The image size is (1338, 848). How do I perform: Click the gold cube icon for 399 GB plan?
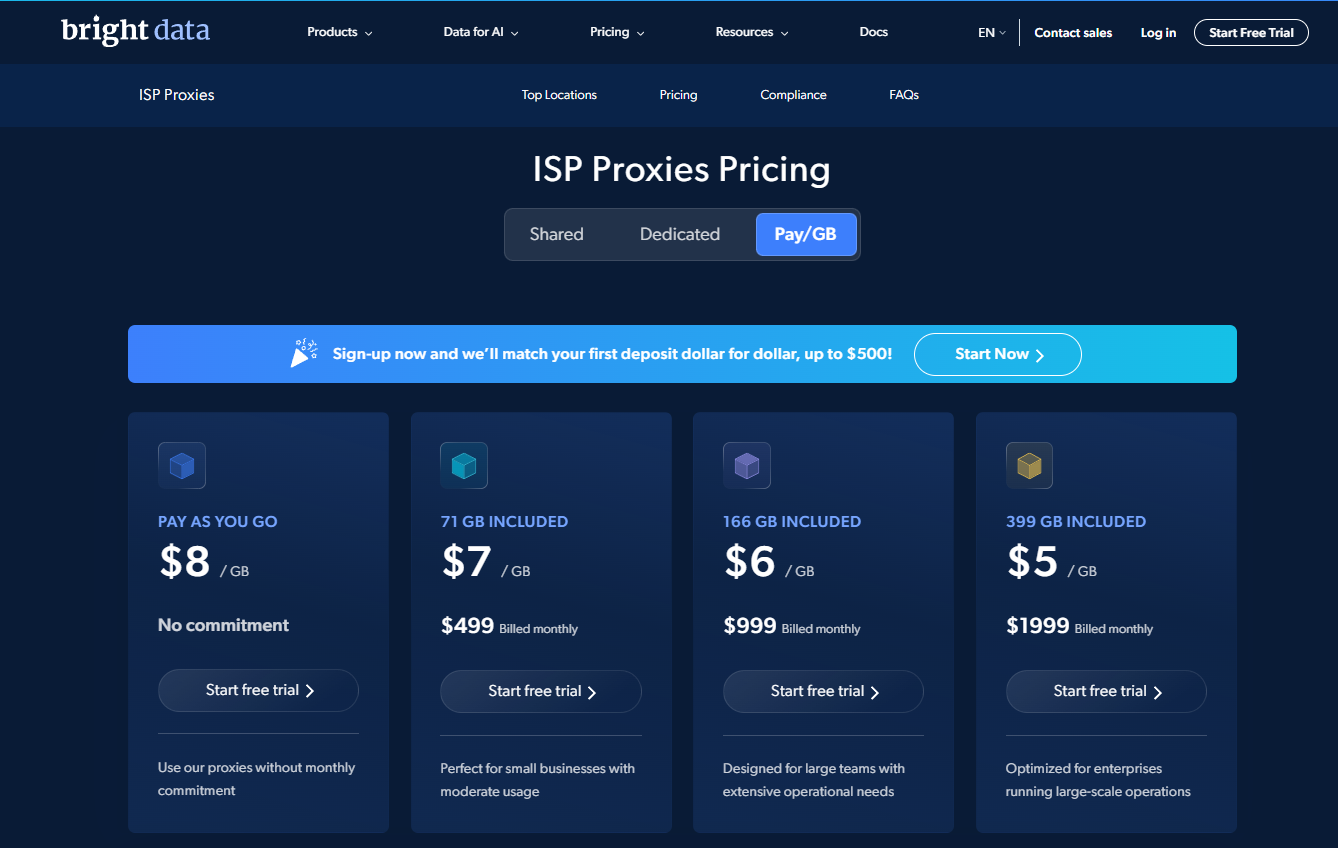point(1029,466)
